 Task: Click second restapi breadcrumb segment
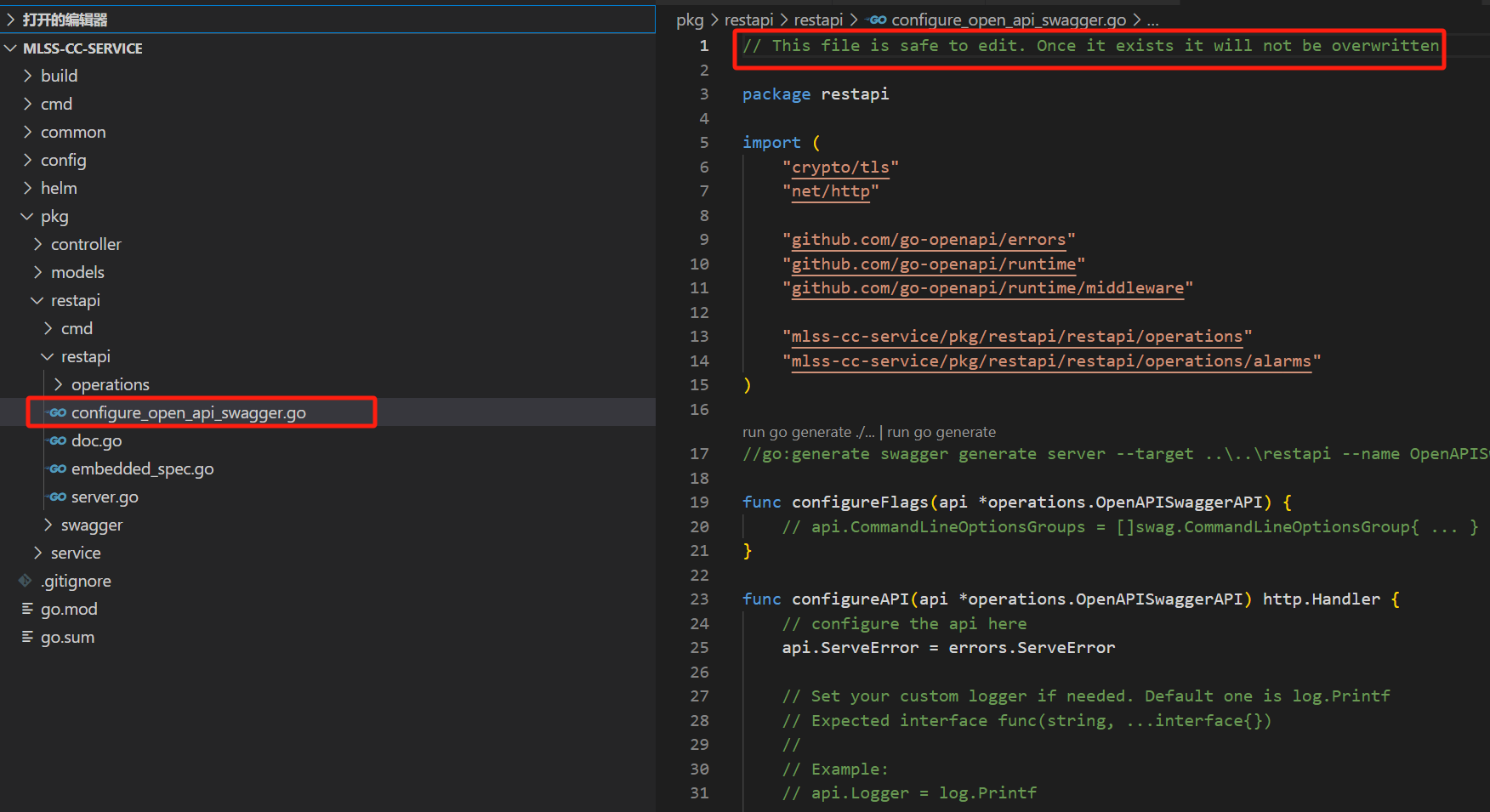tap(818, 20)
